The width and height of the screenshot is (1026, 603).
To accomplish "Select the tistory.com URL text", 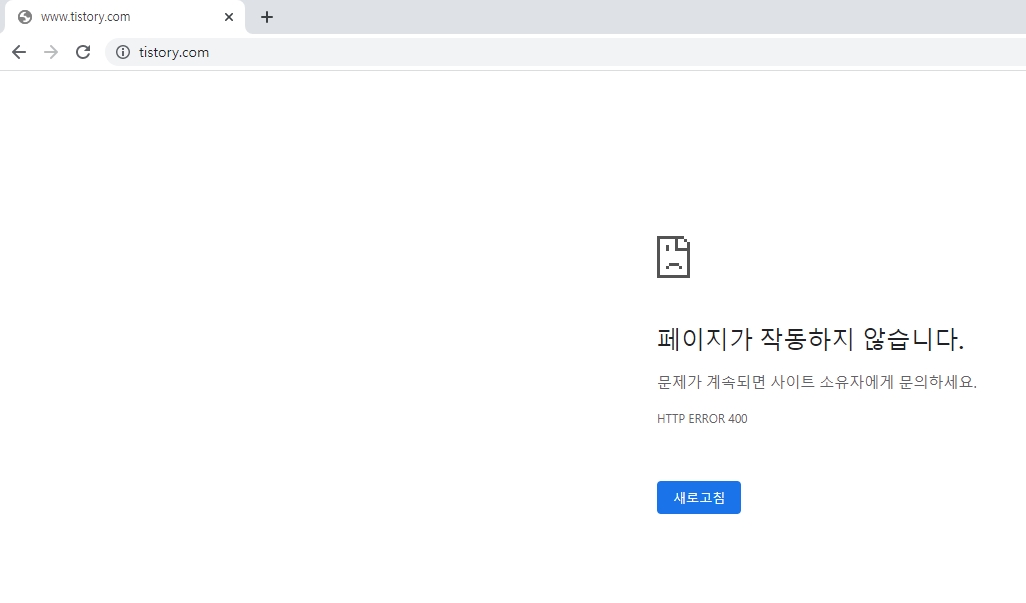I will tap(174, 52).
